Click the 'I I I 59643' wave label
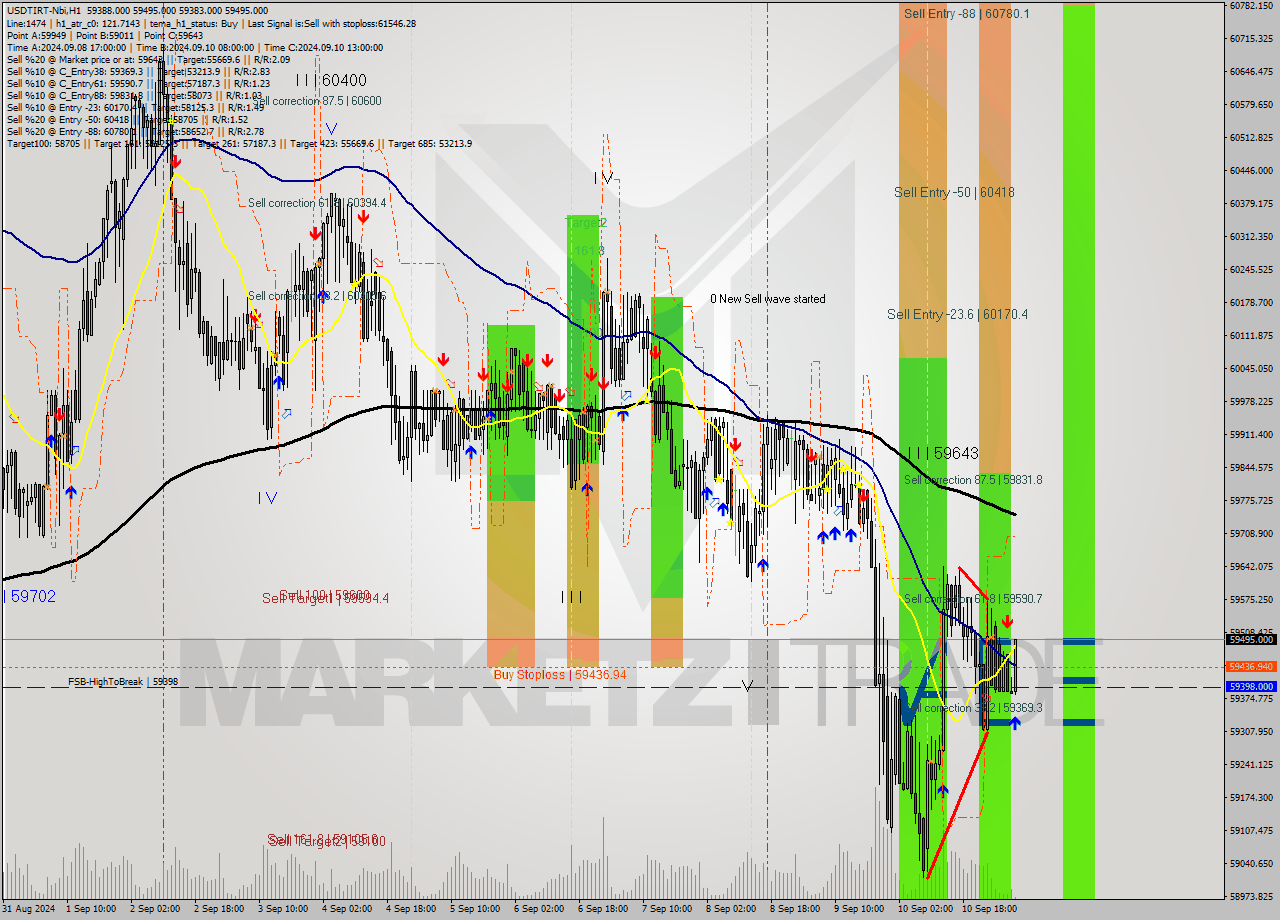The height and width of the screenshot is (920, 1280). (942, 453)
